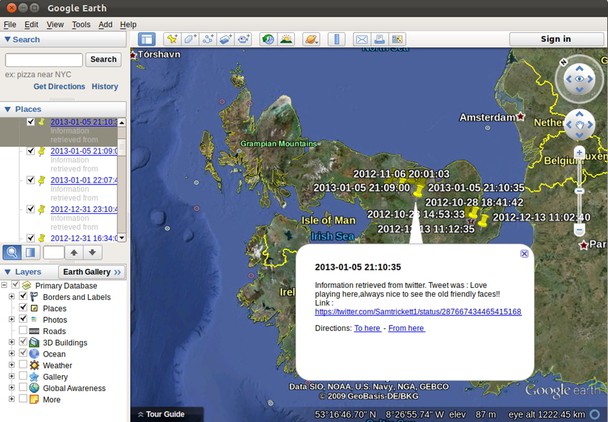The width and height of the screenshot is (608, 422).
Task: Click the Places list scrollbar down arrow
Action: [122, 237]
